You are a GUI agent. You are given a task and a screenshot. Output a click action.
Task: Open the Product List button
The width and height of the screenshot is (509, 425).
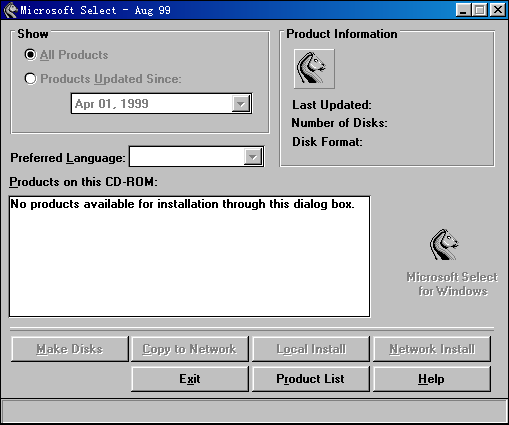(311, 379)
